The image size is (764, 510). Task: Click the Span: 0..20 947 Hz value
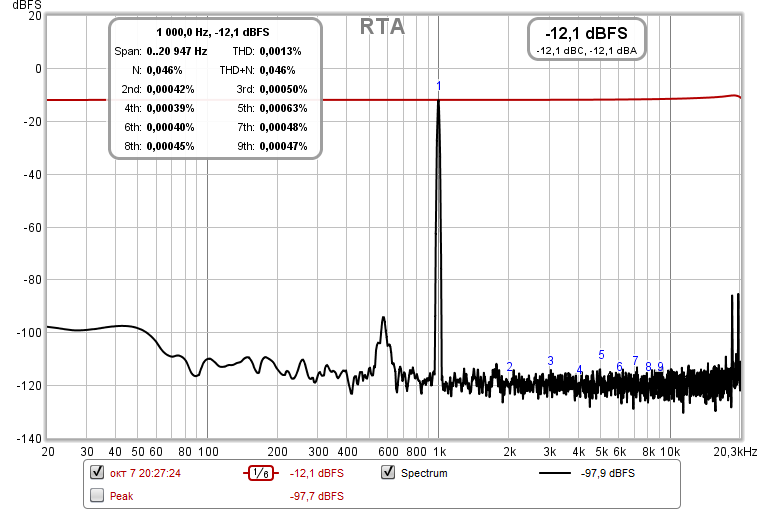pyautogui.click(x=176, y=51)
